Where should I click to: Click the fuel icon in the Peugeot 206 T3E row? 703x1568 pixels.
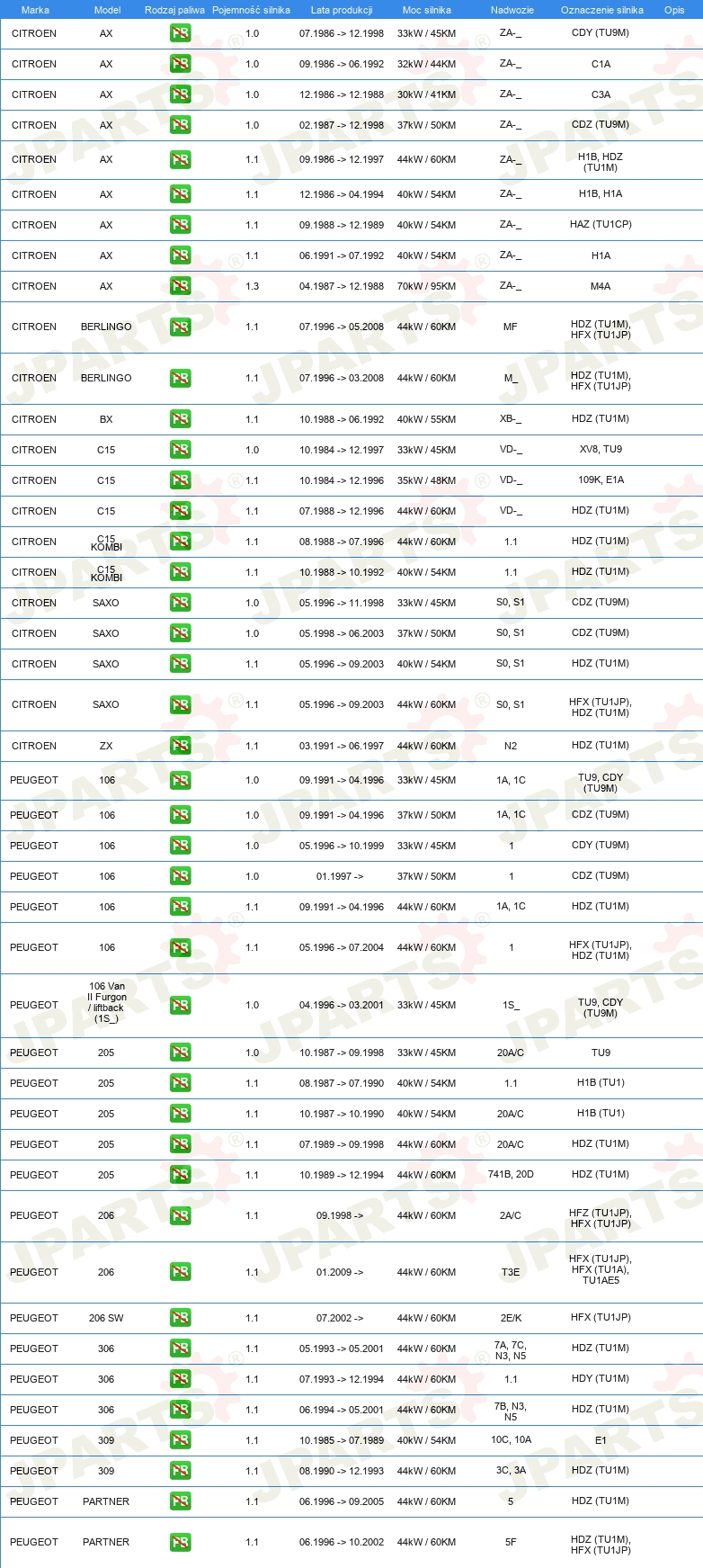point(180,1272)
